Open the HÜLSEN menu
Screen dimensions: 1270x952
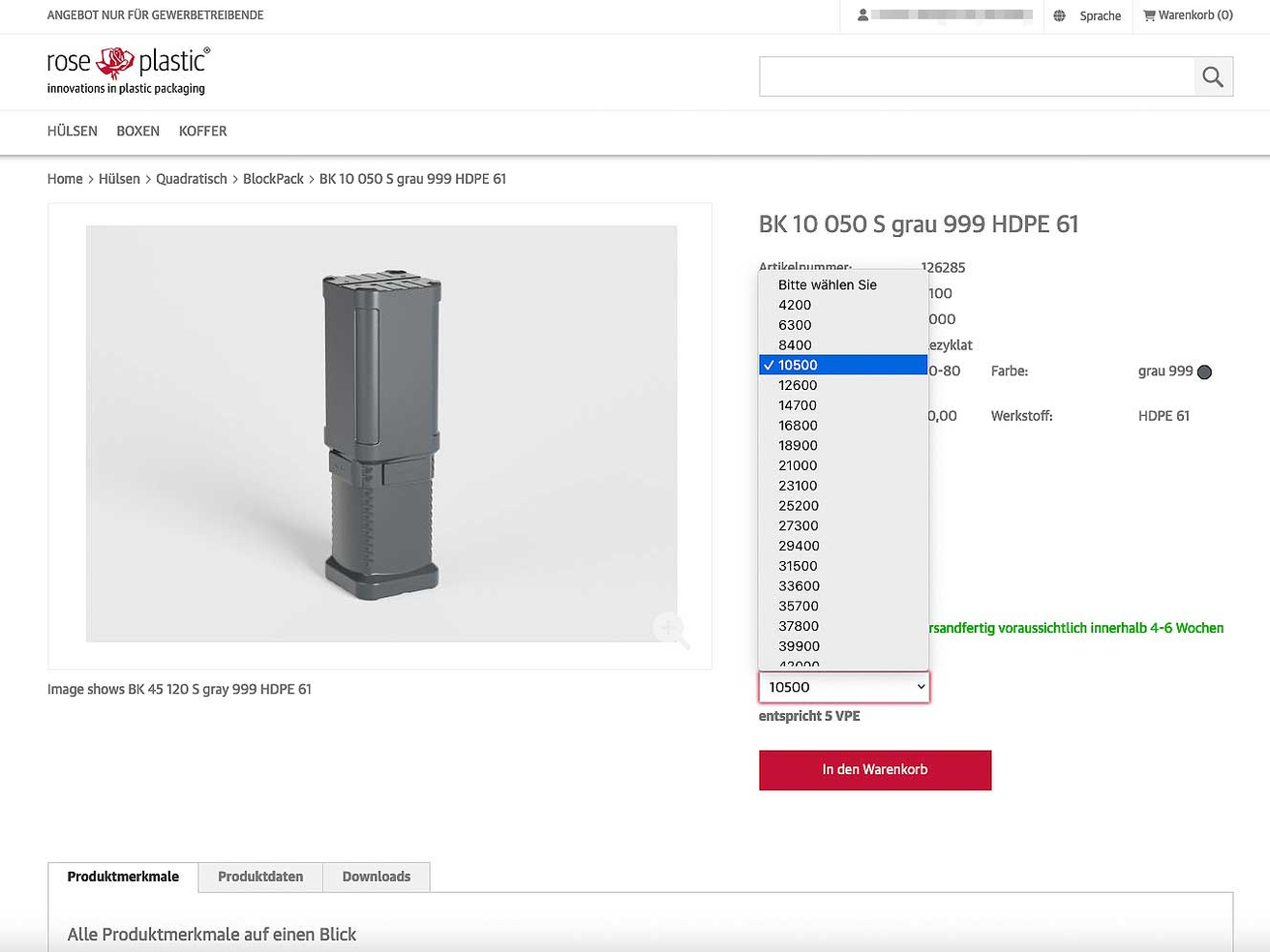tap(73, 131)
